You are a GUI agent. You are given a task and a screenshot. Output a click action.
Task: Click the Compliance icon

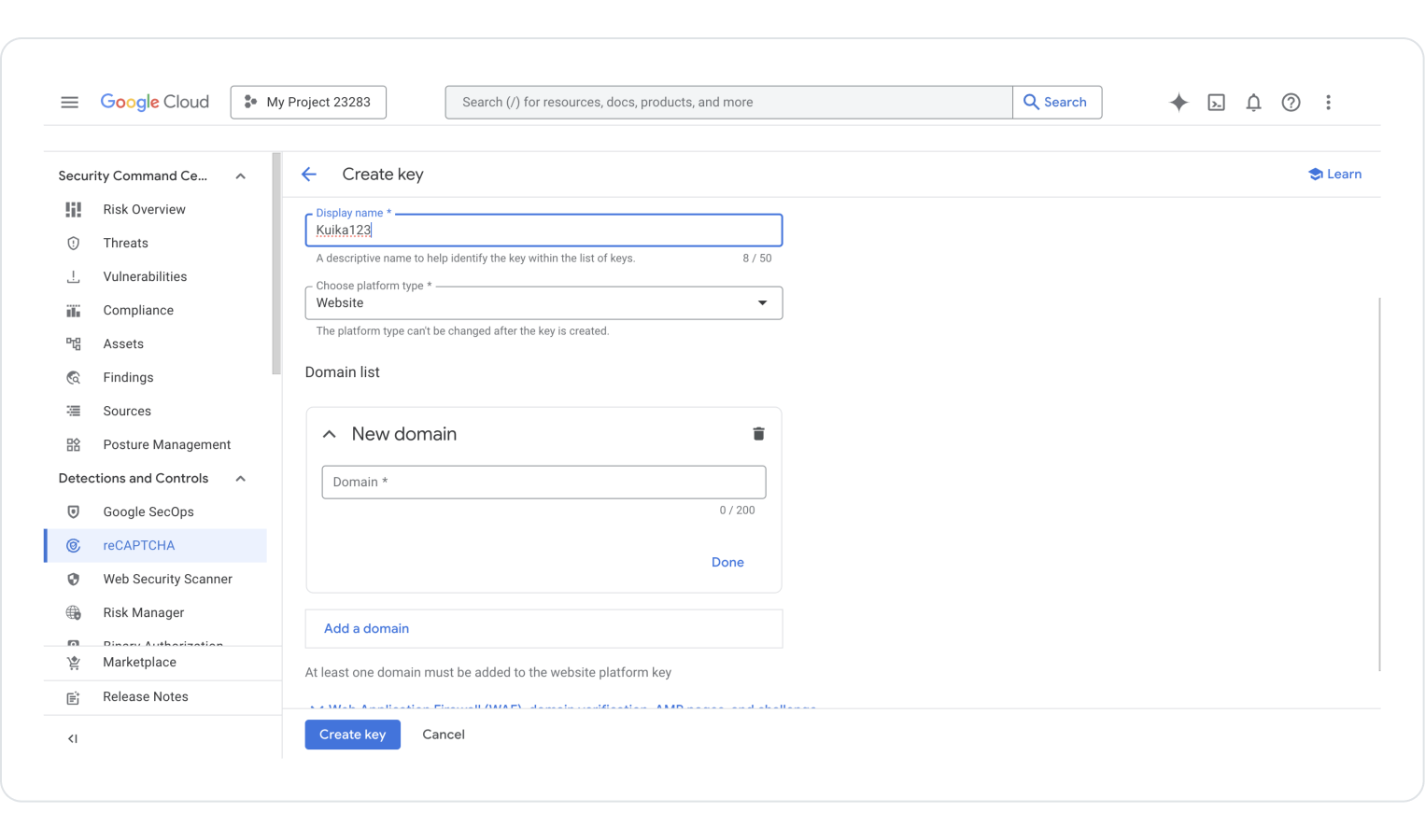[x=74, y=311]
